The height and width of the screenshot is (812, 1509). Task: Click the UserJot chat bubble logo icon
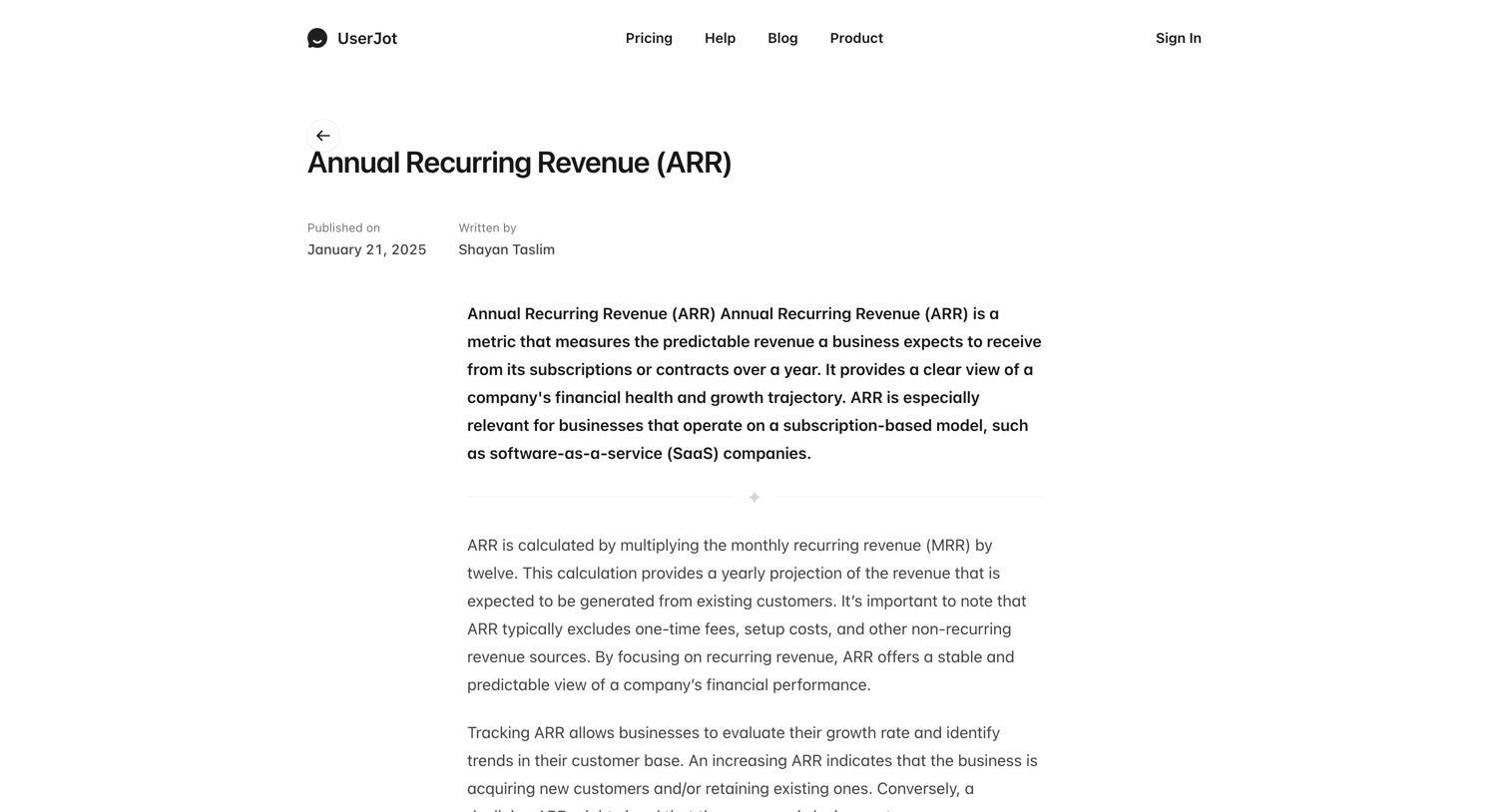coord(317,38)
